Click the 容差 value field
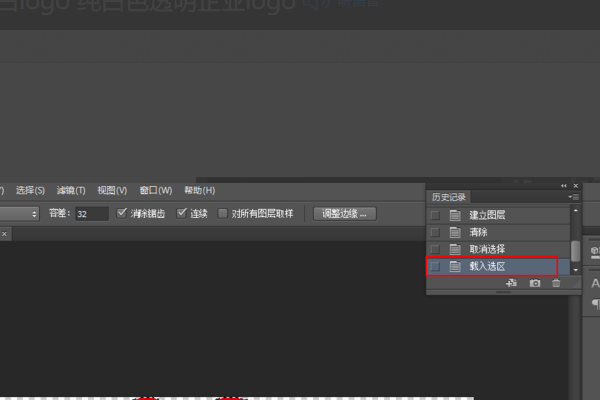The height and width of the screenshot is (400, 600). point(92,214)
